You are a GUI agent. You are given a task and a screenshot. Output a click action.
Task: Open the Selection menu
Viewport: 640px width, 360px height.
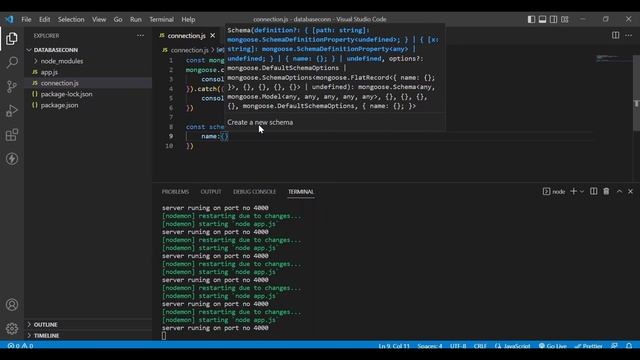[x=71, y=19]
